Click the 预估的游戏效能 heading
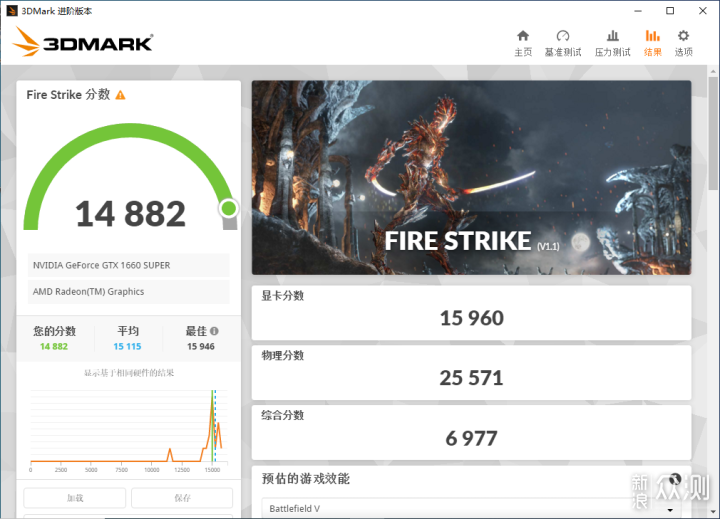The image size is (720, 519). point(306,479)
